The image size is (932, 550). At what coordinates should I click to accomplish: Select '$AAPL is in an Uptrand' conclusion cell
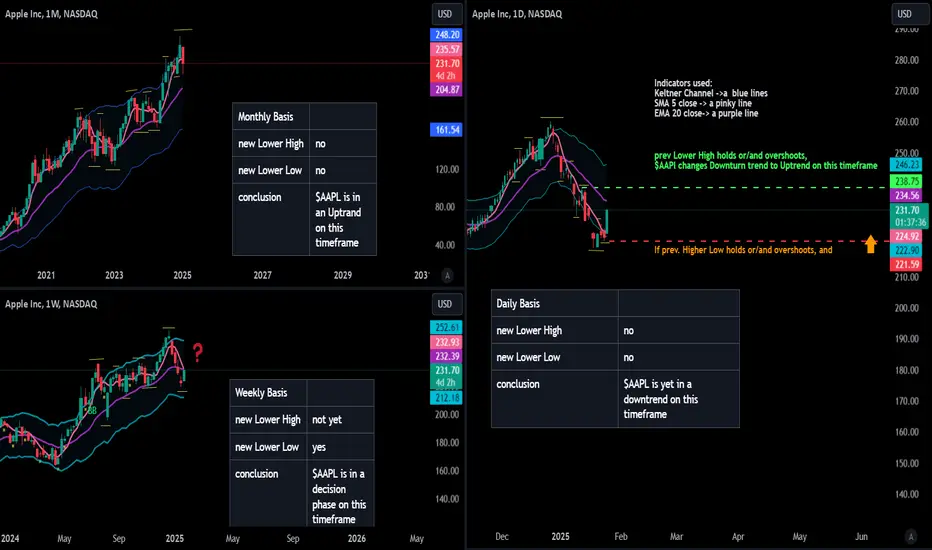click(343, 219)
